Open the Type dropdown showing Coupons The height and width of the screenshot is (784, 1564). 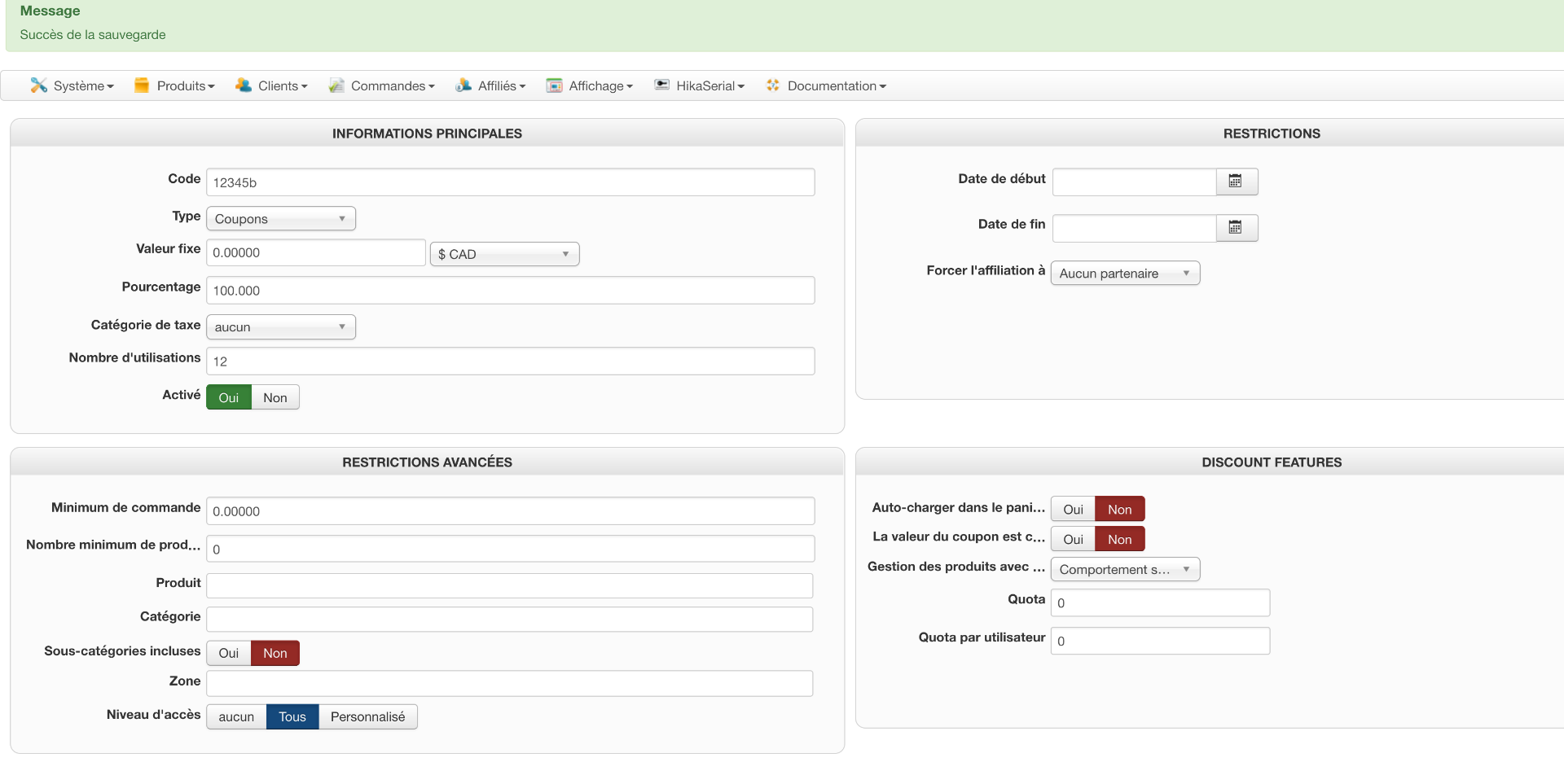(x=280, y=218)
